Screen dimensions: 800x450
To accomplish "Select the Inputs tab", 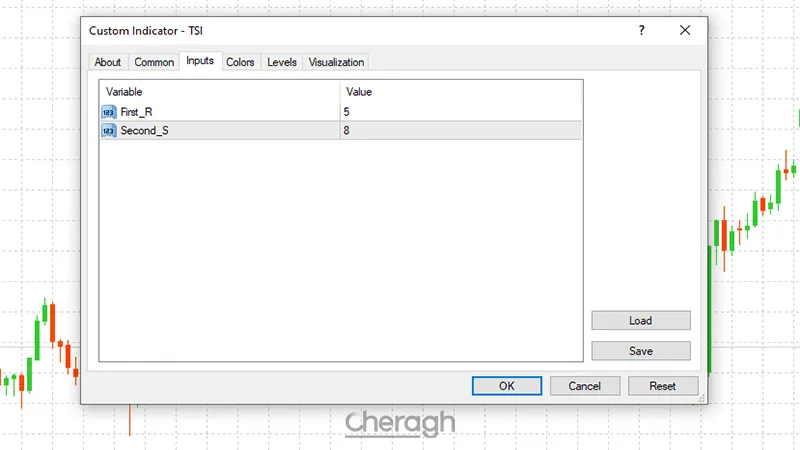I will [200, 61].
